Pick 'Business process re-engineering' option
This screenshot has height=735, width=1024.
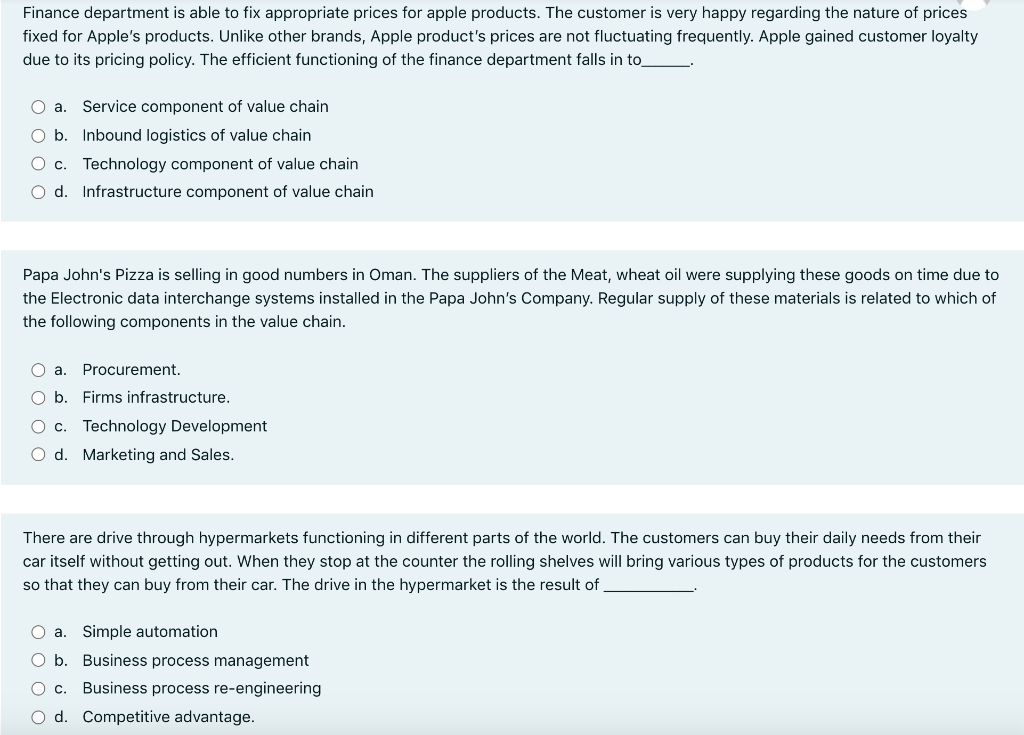coord(39,689)
